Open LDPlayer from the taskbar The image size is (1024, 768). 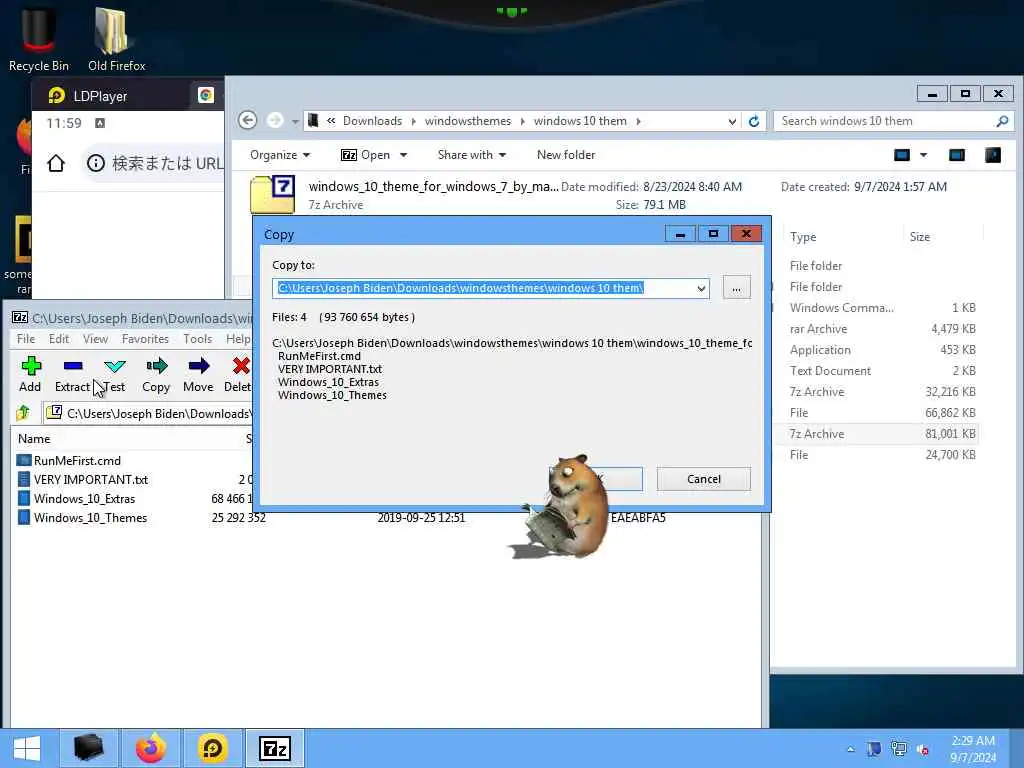[x=212, y=748]
